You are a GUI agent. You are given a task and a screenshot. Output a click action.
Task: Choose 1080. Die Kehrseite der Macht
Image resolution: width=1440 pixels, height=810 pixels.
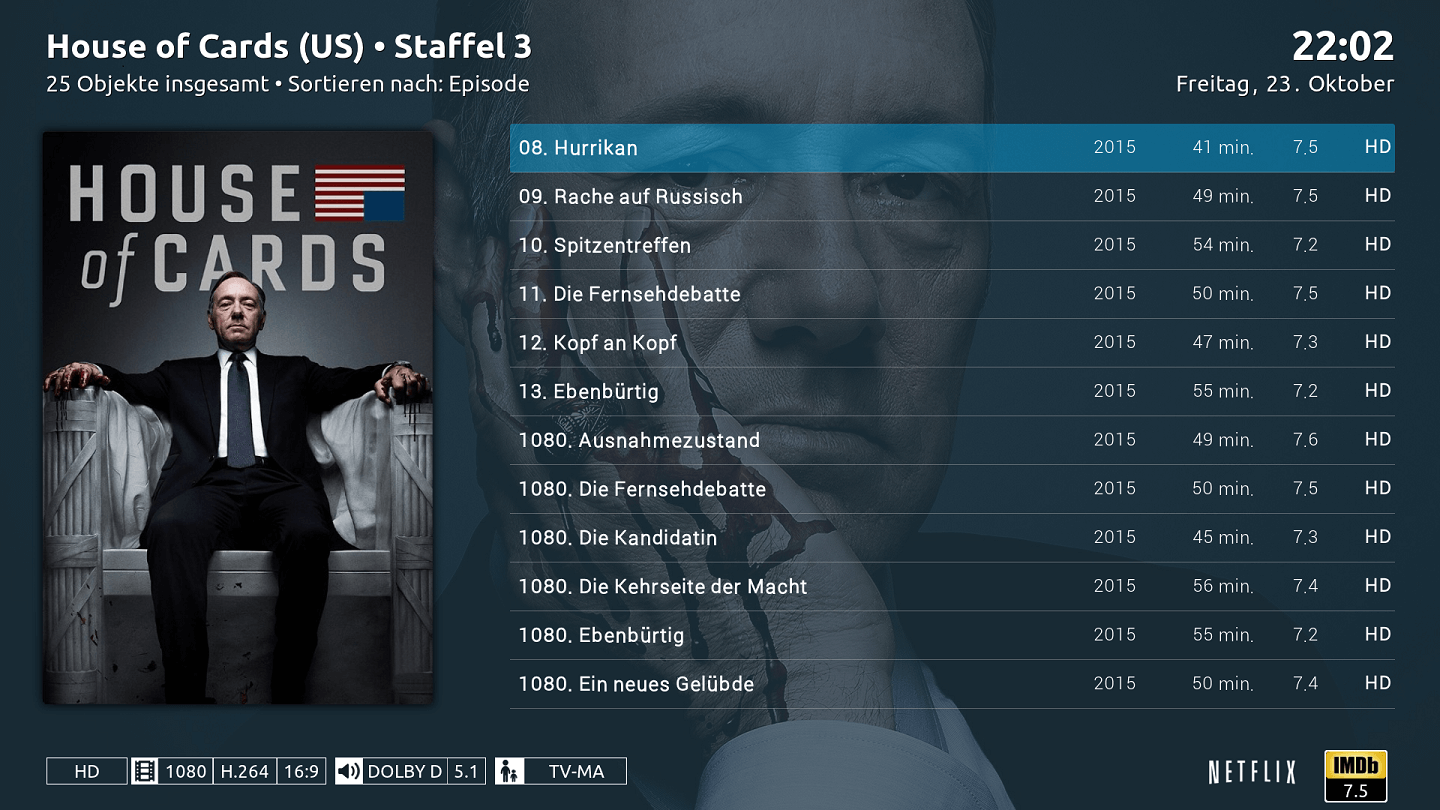click(x=952, y=587)
